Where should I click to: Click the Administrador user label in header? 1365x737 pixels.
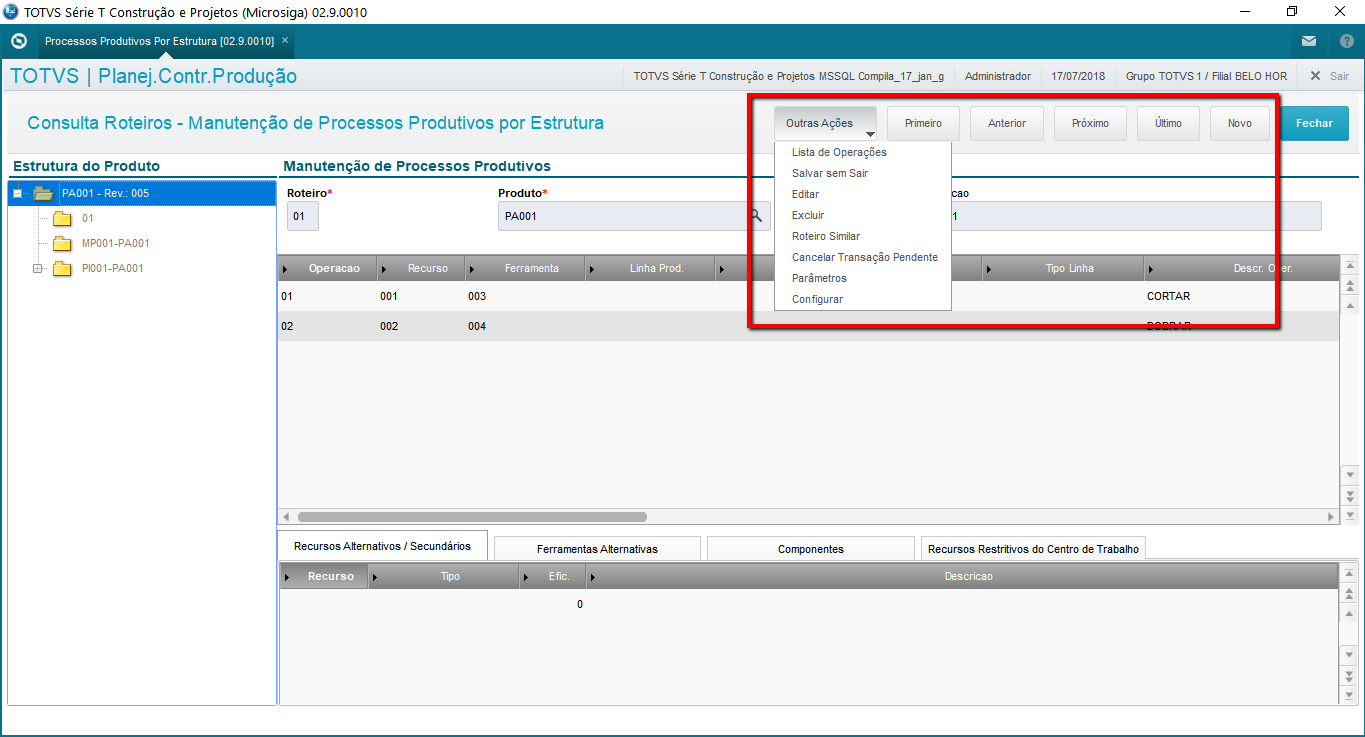997,76
